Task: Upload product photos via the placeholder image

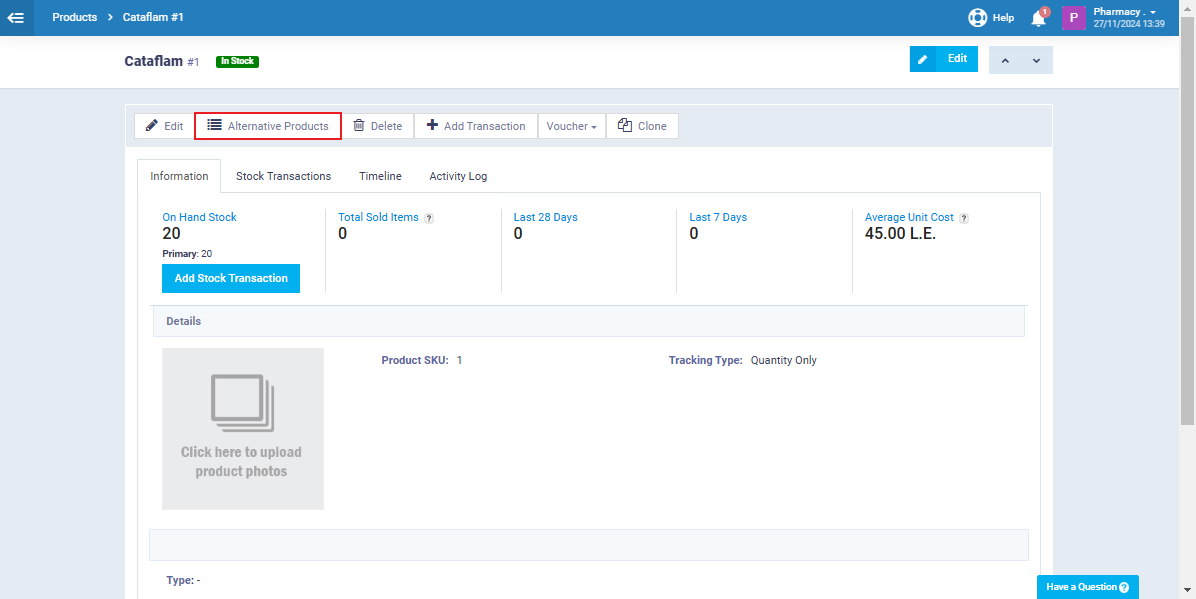Action: pyautogui.click(x=243, y=429)
